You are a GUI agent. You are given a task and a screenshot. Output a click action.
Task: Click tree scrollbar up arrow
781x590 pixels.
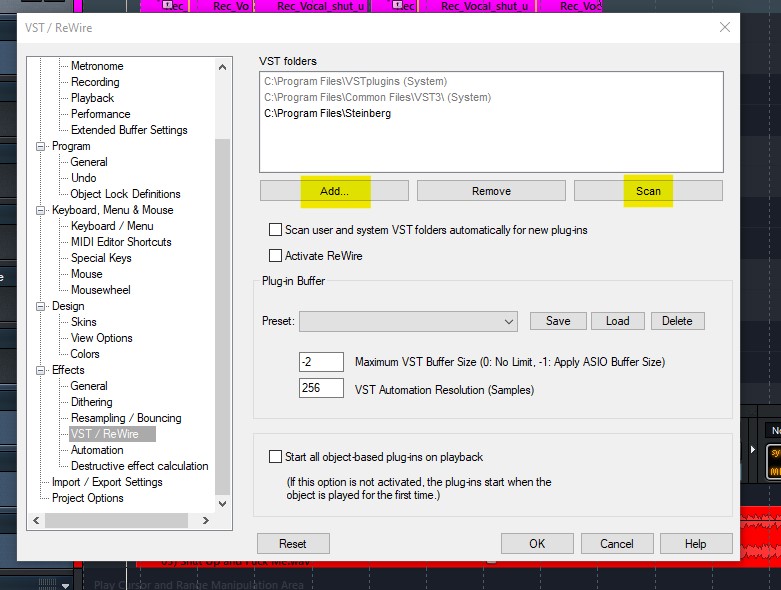223,67
